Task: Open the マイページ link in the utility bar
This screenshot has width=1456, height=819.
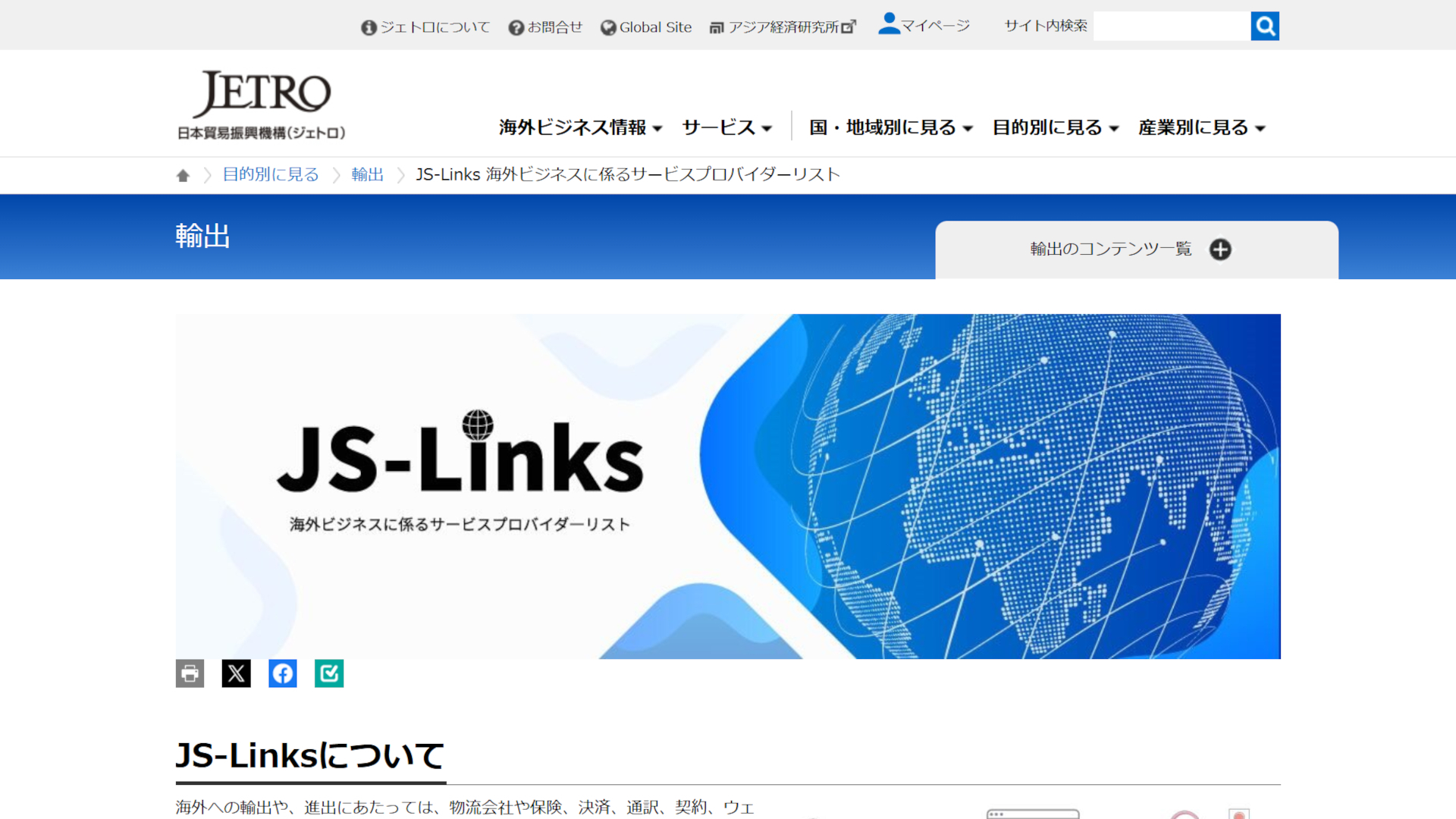Action: pos(924,24)
